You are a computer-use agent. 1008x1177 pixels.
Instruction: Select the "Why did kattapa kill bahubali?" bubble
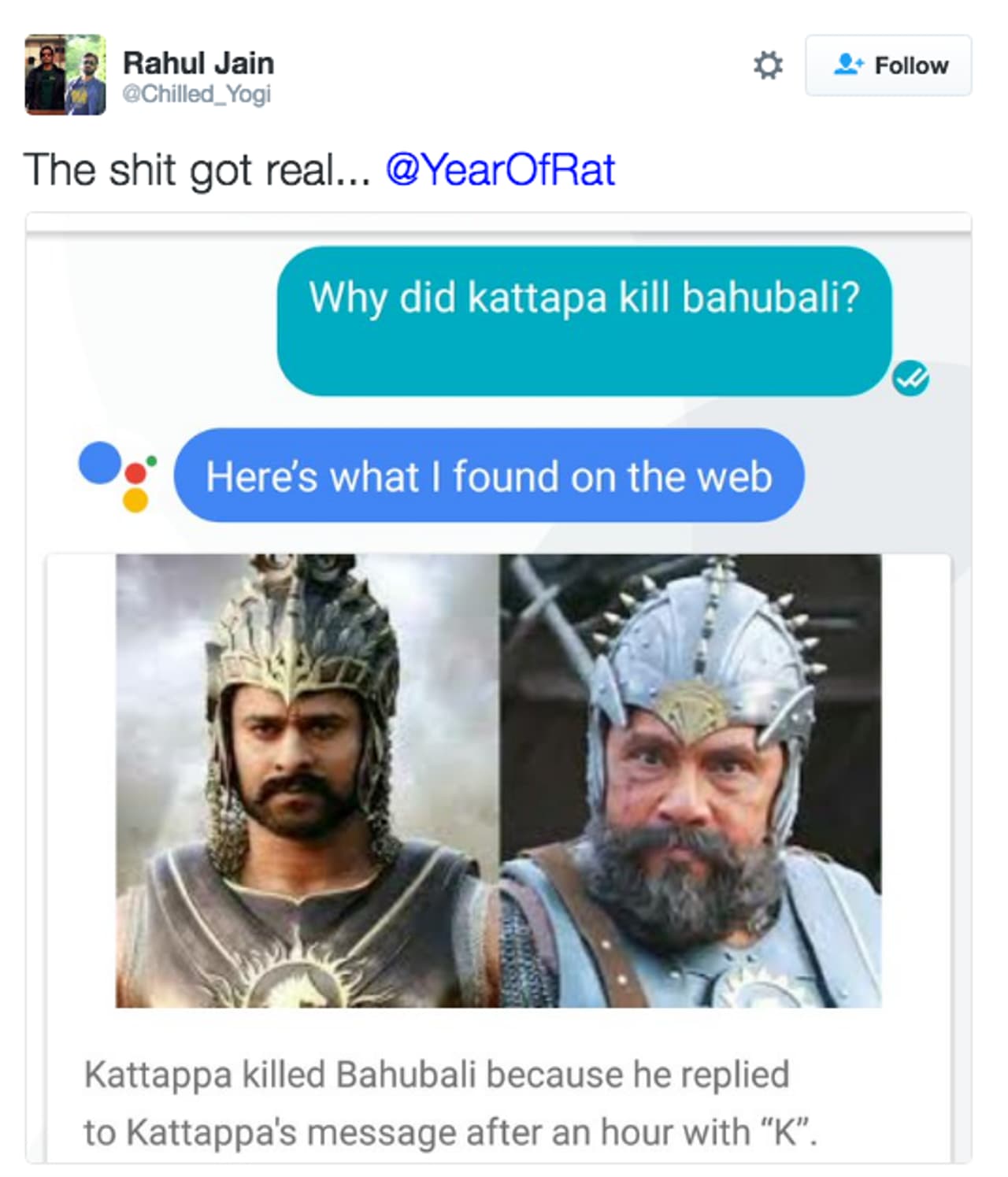pos(584,320)
